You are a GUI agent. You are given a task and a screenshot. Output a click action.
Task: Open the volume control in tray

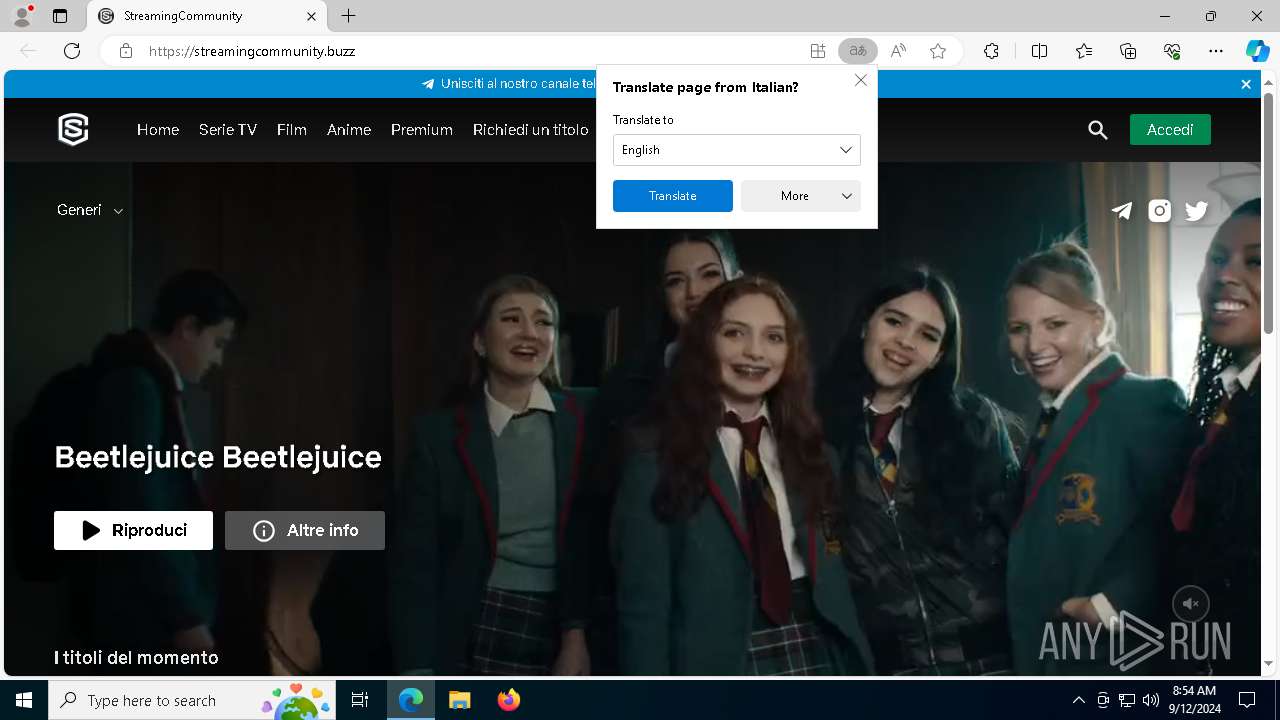click(x=1151, y=700)
